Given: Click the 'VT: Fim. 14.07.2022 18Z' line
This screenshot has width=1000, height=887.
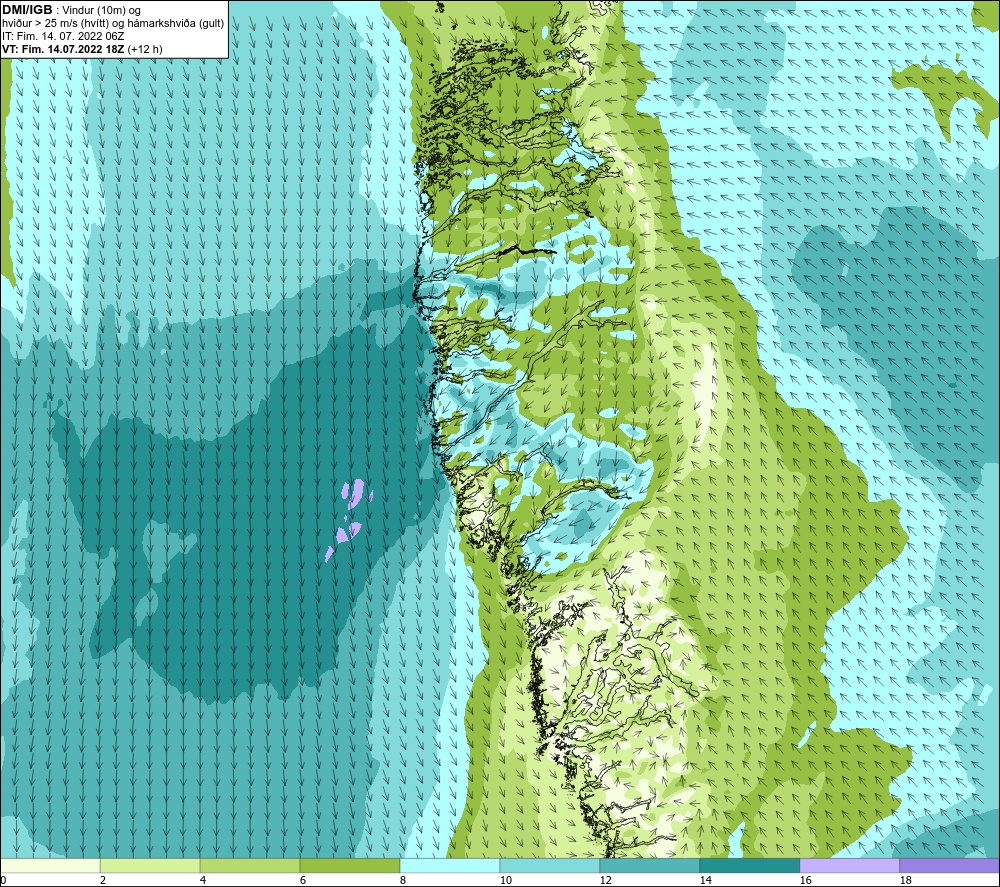Looking at the screenshot, I should coord(63,49).
